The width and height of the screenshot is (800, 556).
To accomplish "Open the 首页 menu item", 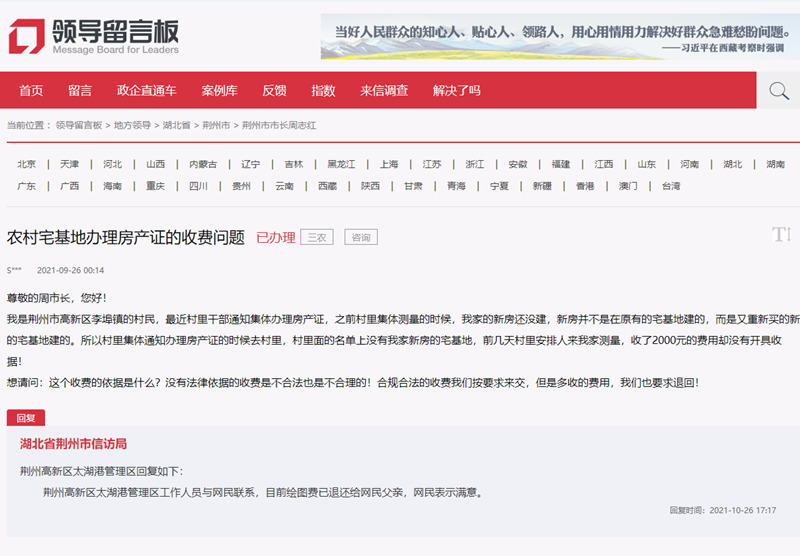I will coord(31,91).
